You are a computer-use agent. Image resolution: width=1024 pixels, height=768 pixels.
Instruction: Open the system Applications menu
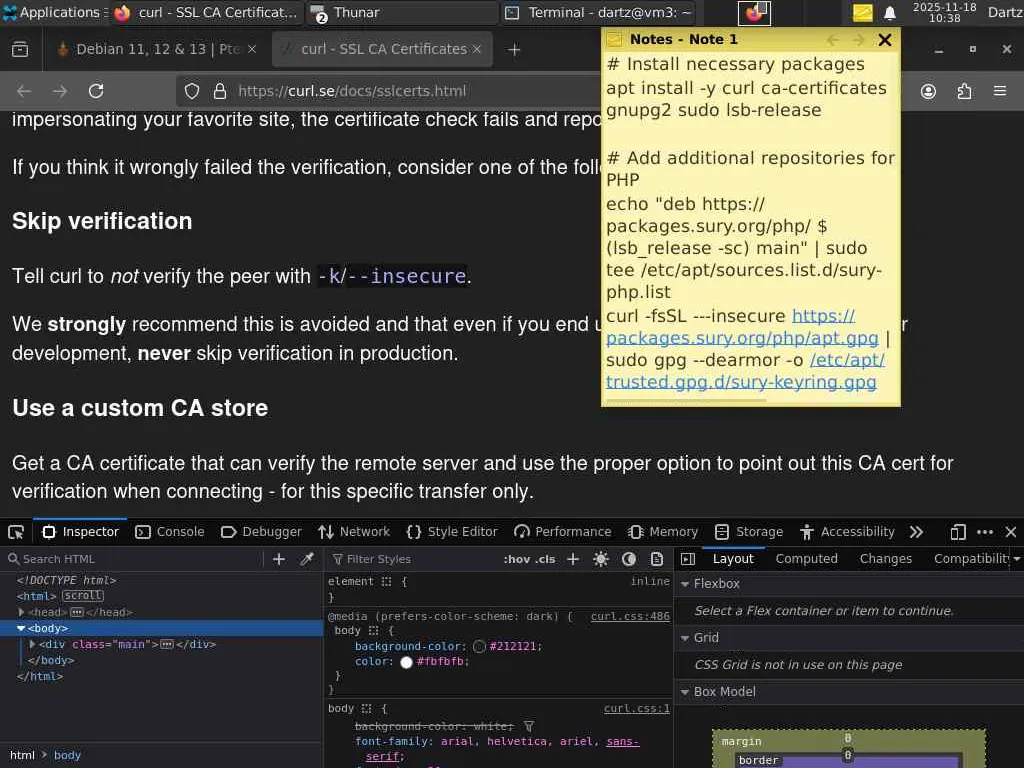pyautogui.click(x=56, y=12)
